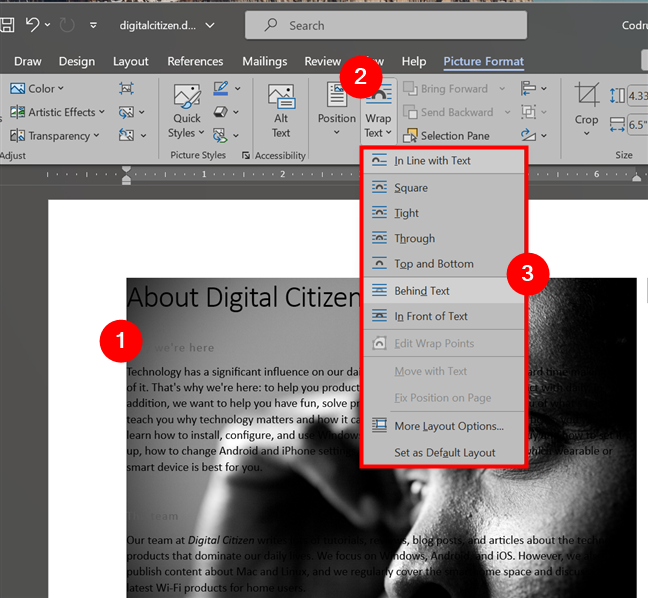
Task: Open Artistic Effects gallery
Action: coord(57,112)
